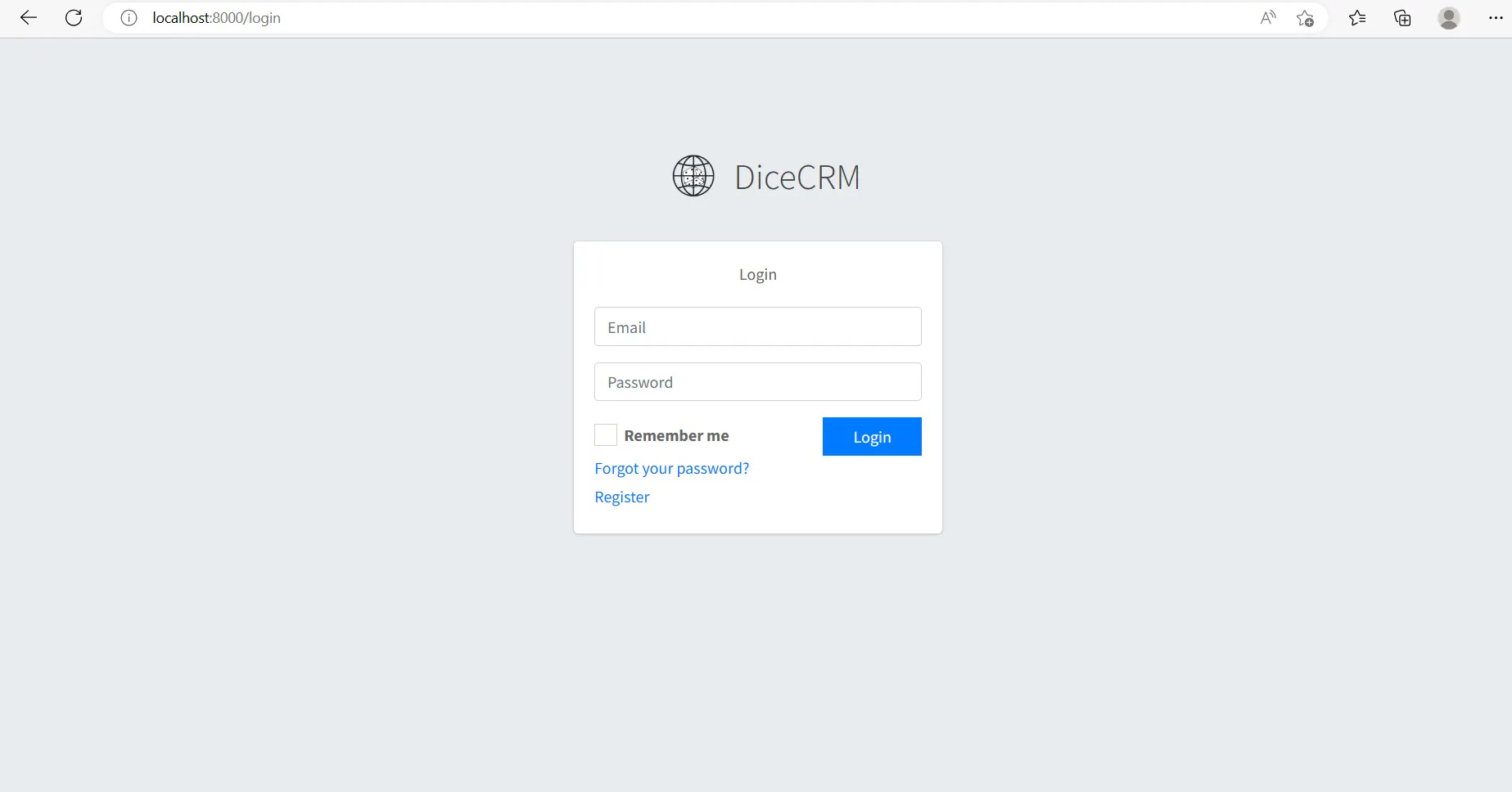This screenshot has width=1512, height=792.
Task: Open the Forgot your password link
Action: [x=672, y=469]
